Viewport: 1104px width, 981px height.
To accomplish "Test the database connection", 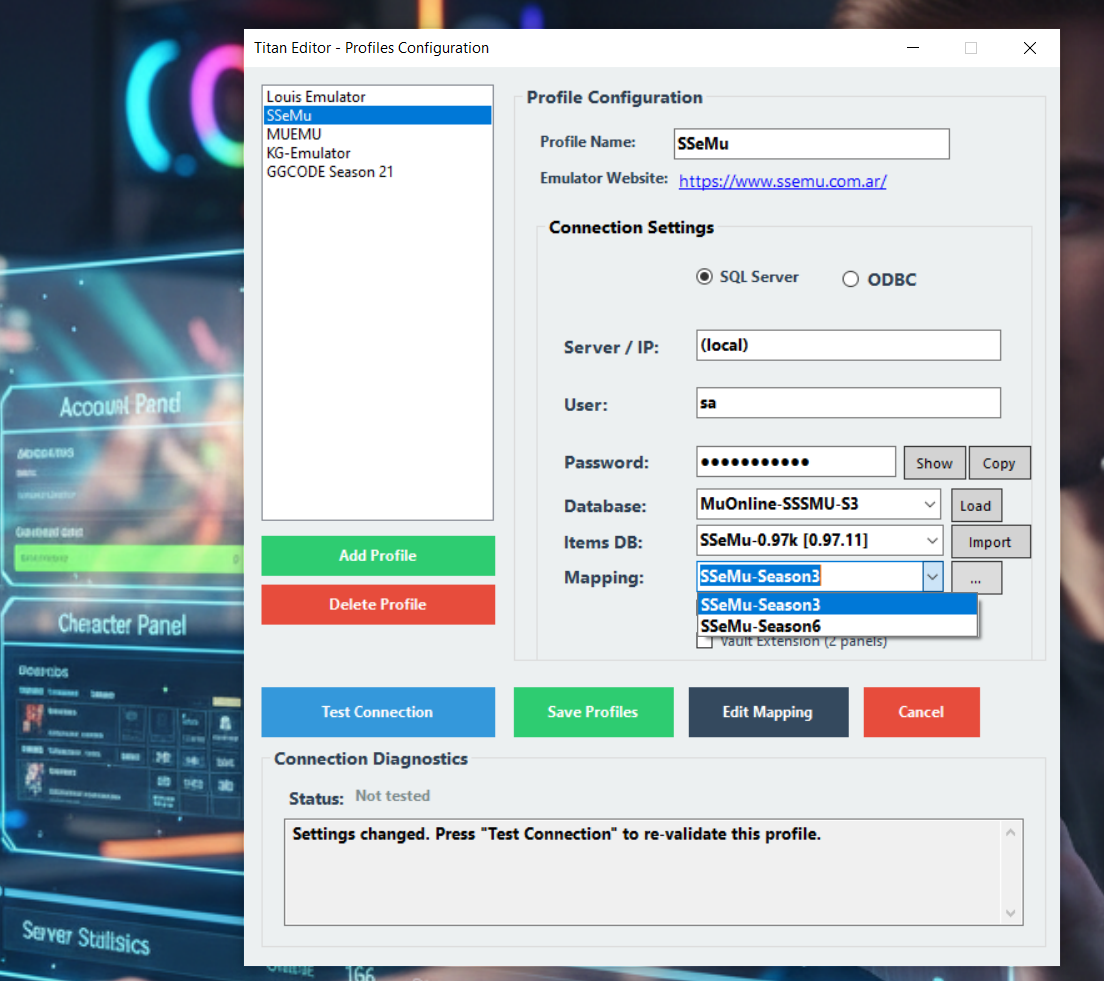I will pos(377,712).
